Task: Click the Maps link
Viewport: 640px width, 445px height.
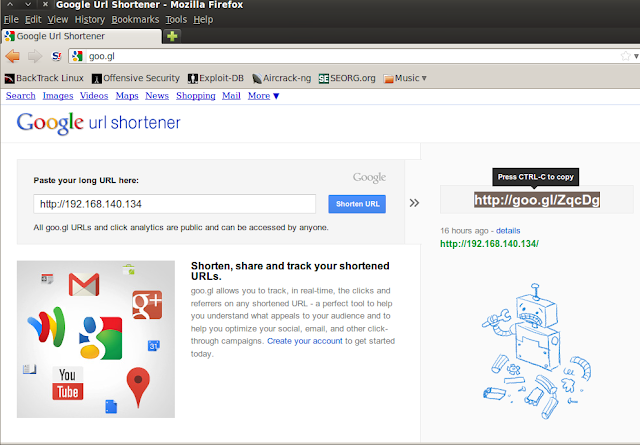Action: (127, 96)
